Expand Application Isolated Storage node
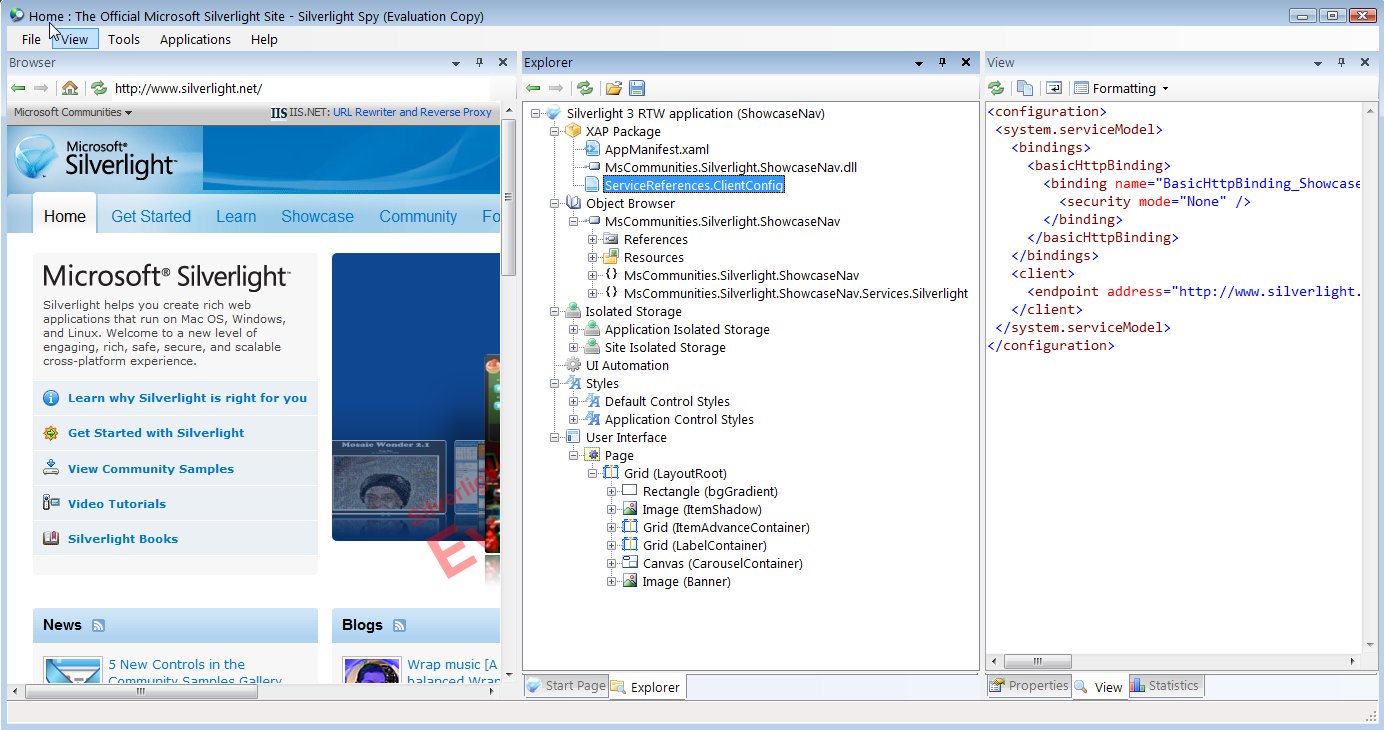Screen dimensions: 1384x730 tap(574, 329)
